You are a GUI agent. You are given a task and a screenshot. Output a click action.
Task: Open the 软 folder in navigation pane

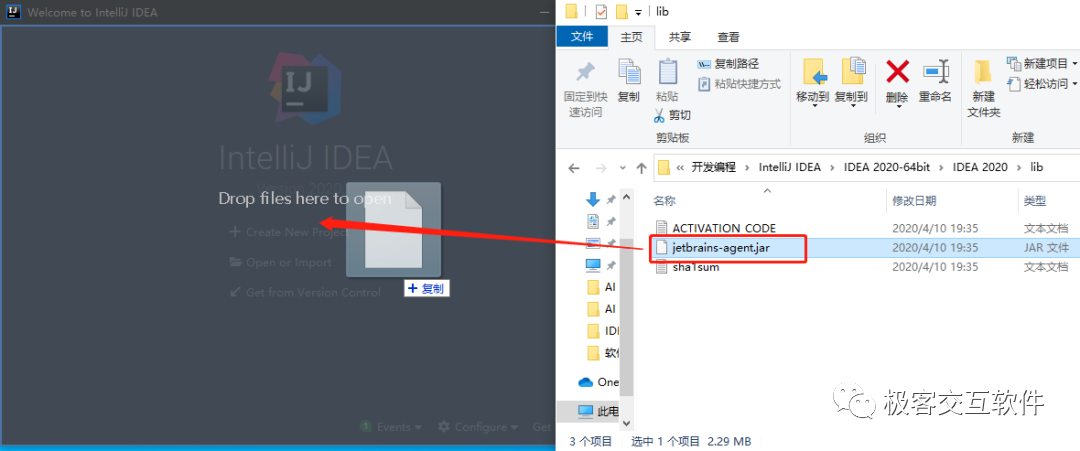(603, 353)
